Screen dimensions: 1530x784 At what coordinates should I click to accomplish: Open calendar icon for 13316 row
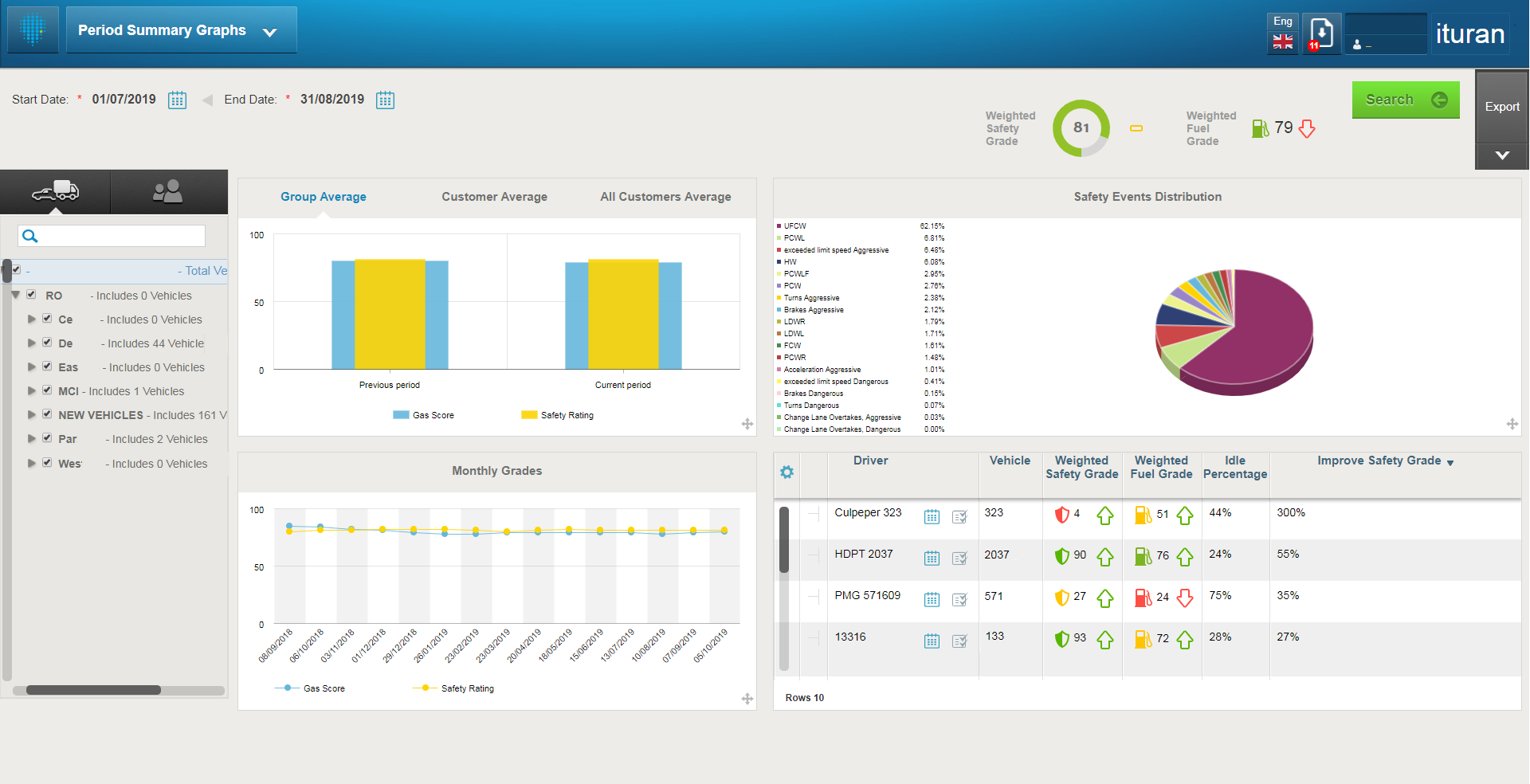(x=932, y=641)
